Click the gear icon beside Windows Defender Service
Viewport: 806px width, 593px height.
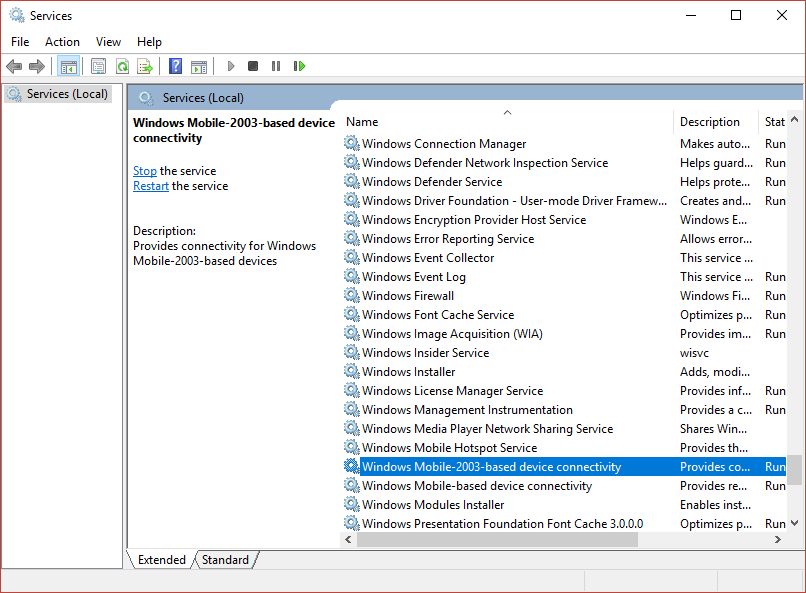pos(352,181)
